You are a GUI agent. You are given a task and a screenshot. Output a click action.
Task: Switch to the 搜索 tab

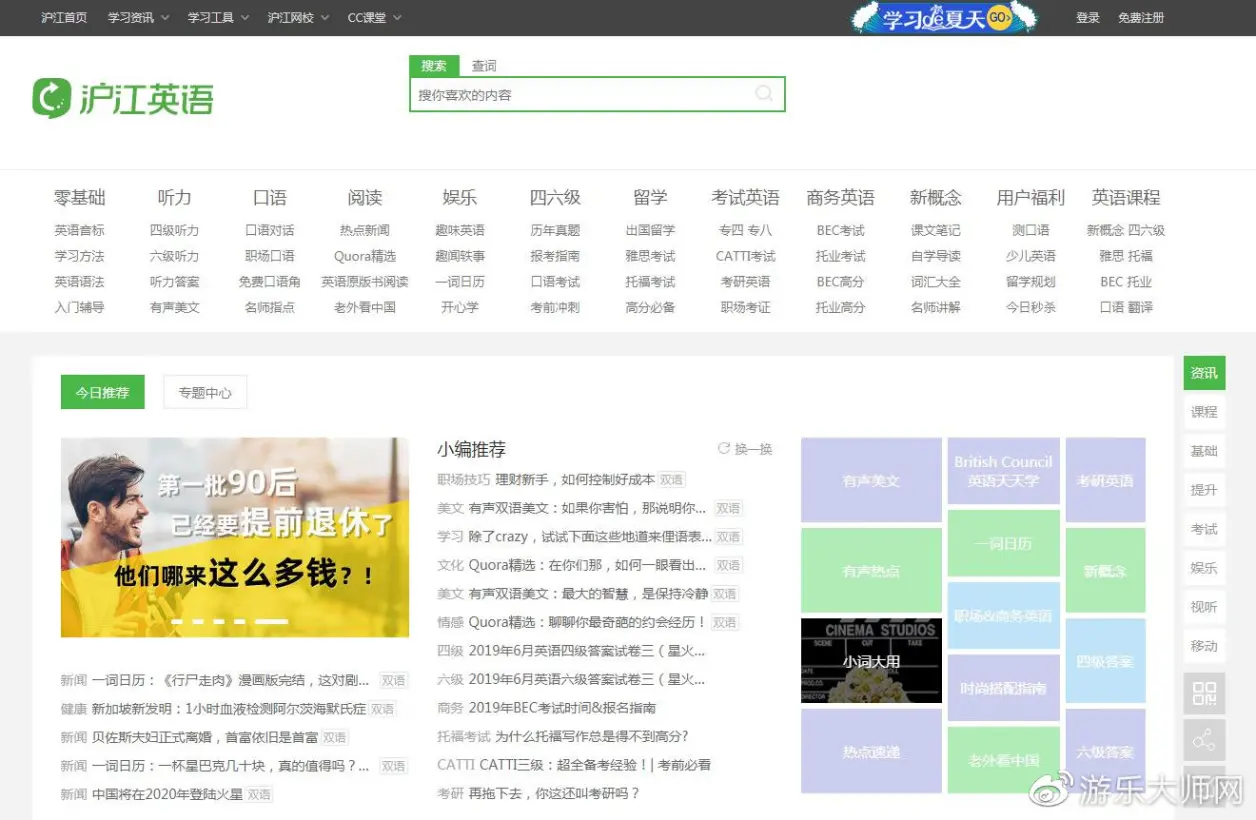tap(434, 66)
